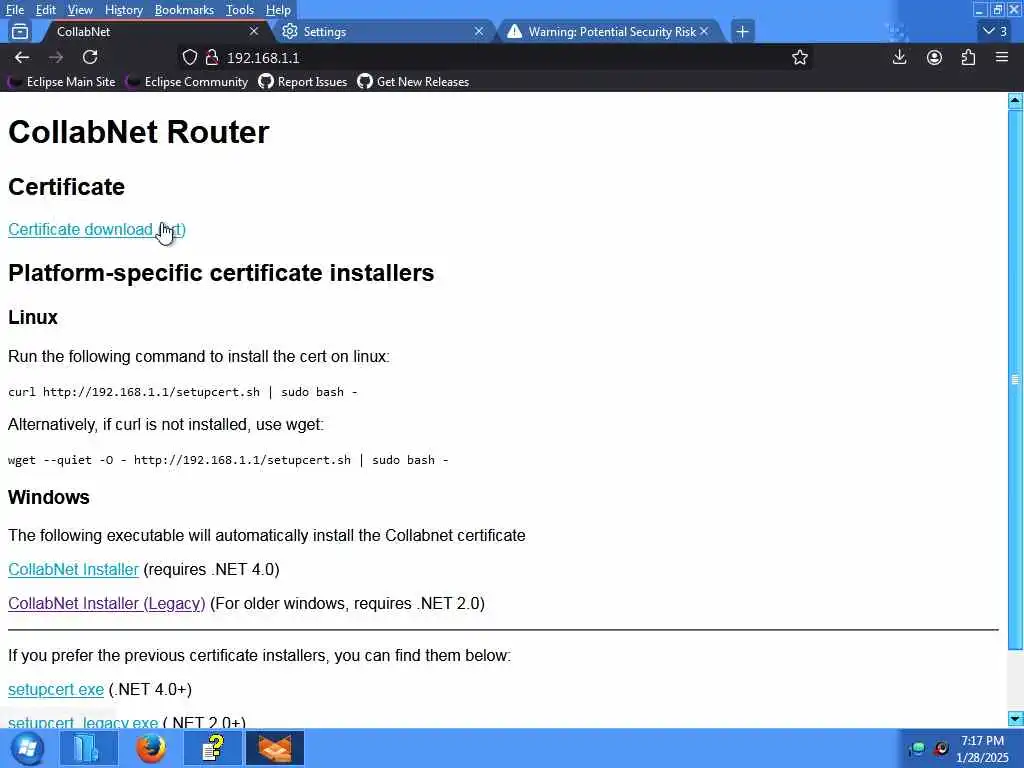Click the red tray icon beside the clock
Viewport: 1024px width, 768px height.
pos(941,748)
